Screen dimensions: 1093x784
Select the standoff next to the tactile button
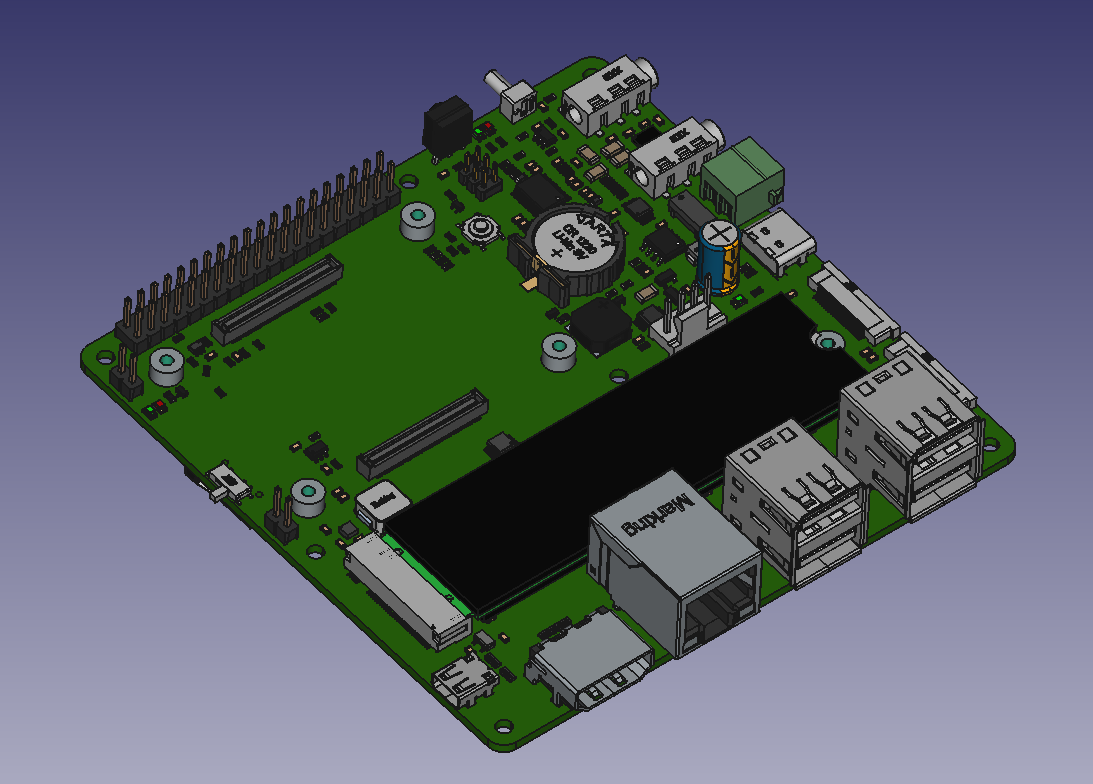pos(418,222)
